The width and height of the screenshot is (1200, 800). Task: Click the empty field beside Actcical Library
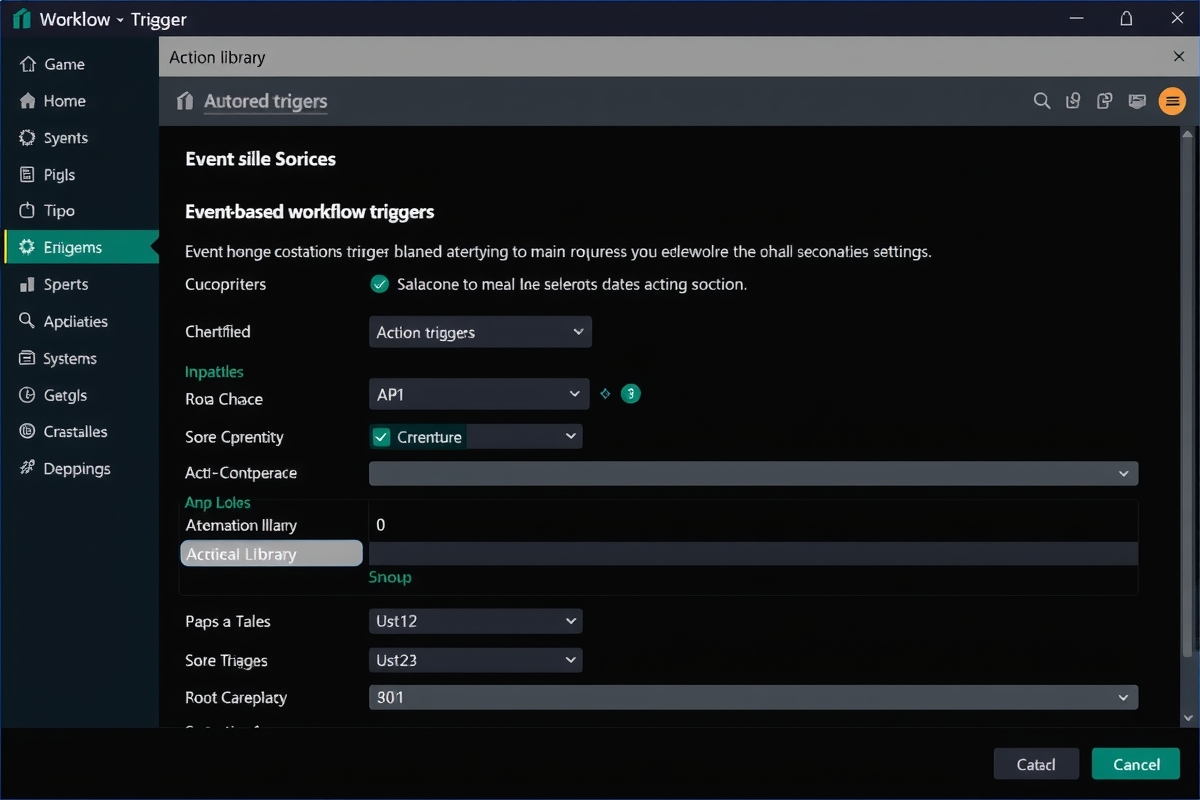[753, 554]
